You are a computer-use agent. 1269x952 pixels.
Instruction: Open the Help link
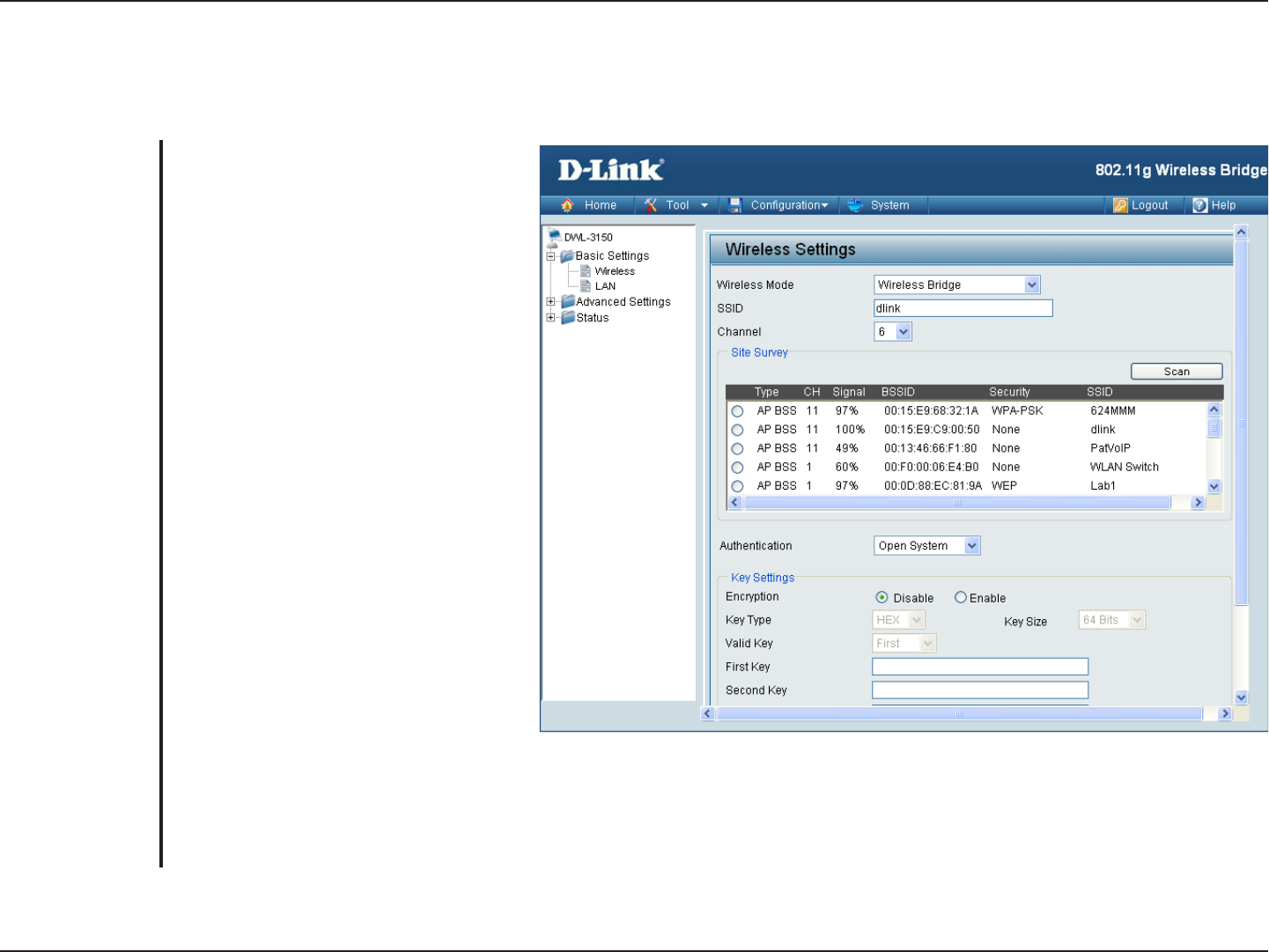1223,205
